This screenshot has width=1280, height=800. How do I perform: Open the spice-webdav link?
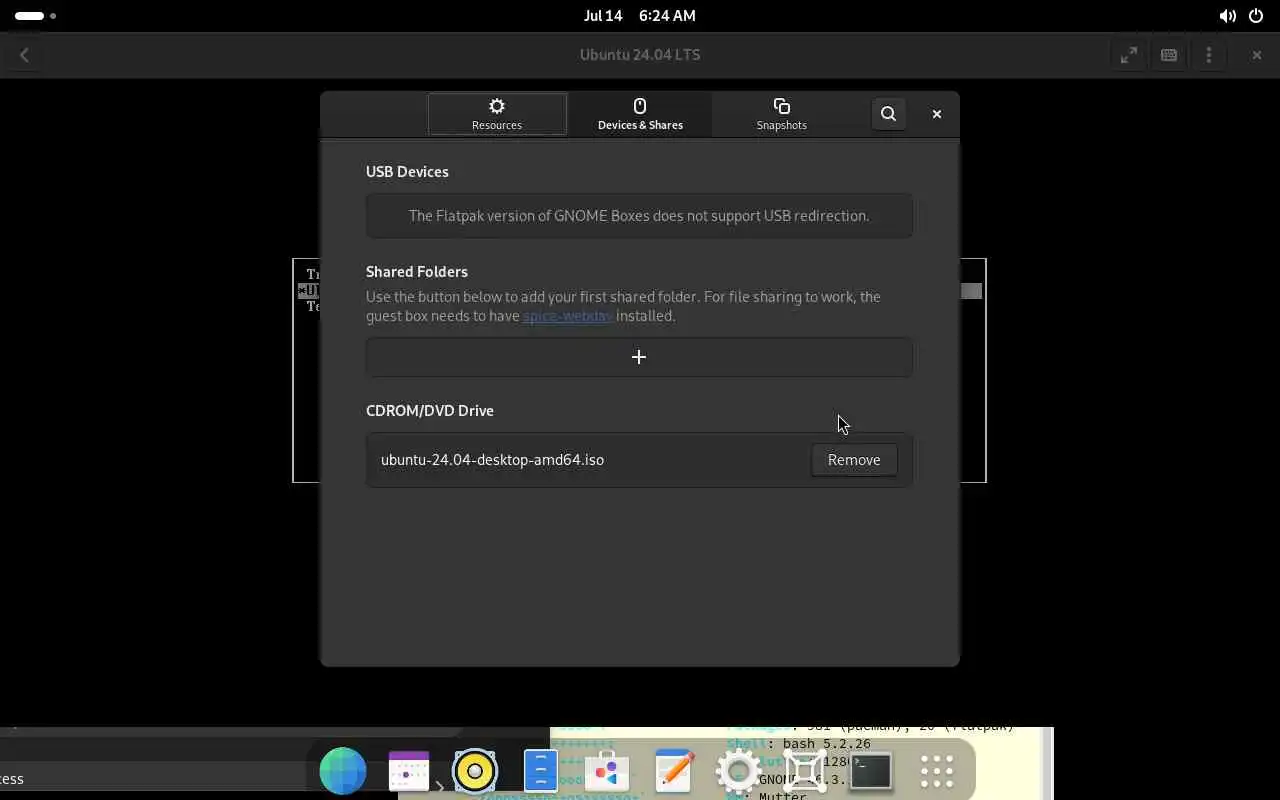pos(567,316)
